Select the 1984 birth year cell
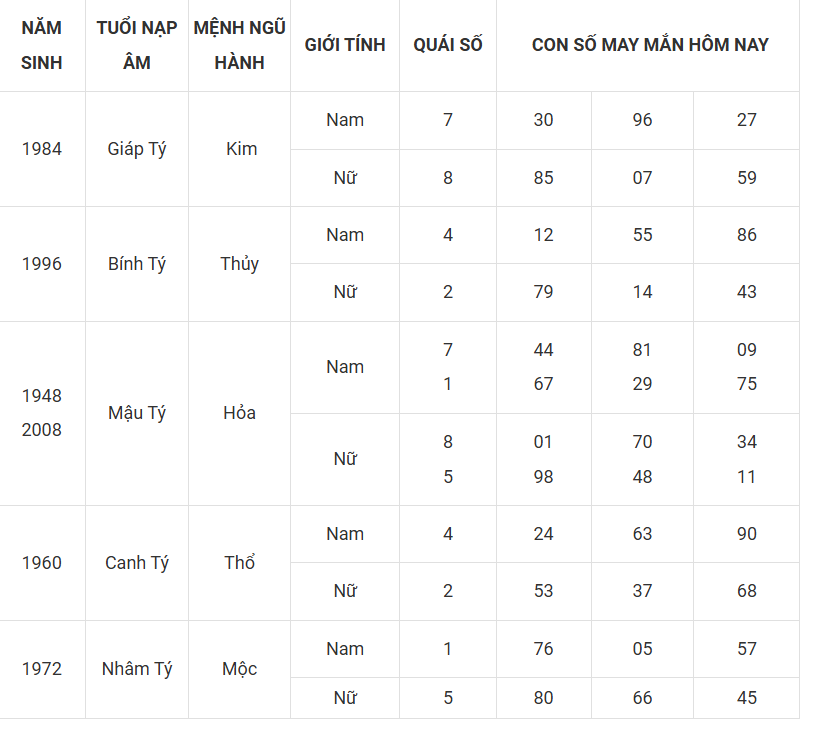 coord(42,149)
